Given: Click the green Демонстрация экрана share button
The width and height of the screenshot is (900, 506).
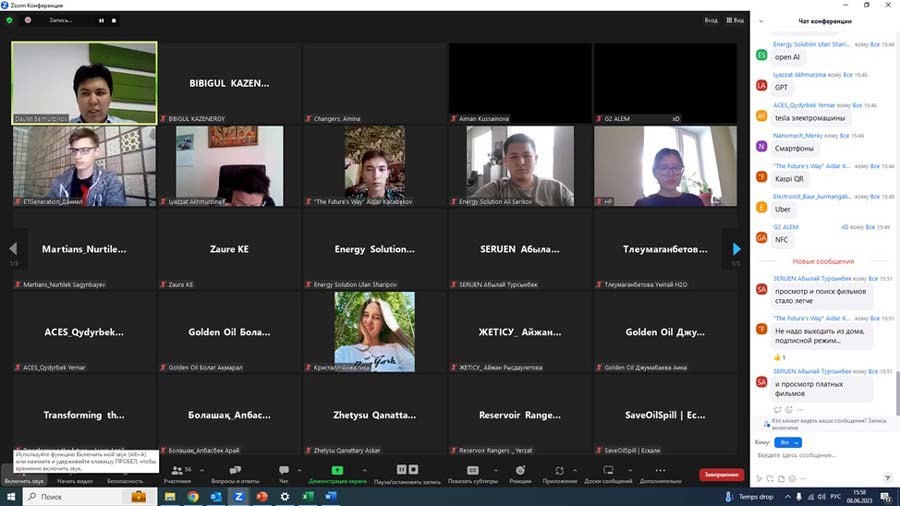Looking at the screenshot, I should (337, 470).
